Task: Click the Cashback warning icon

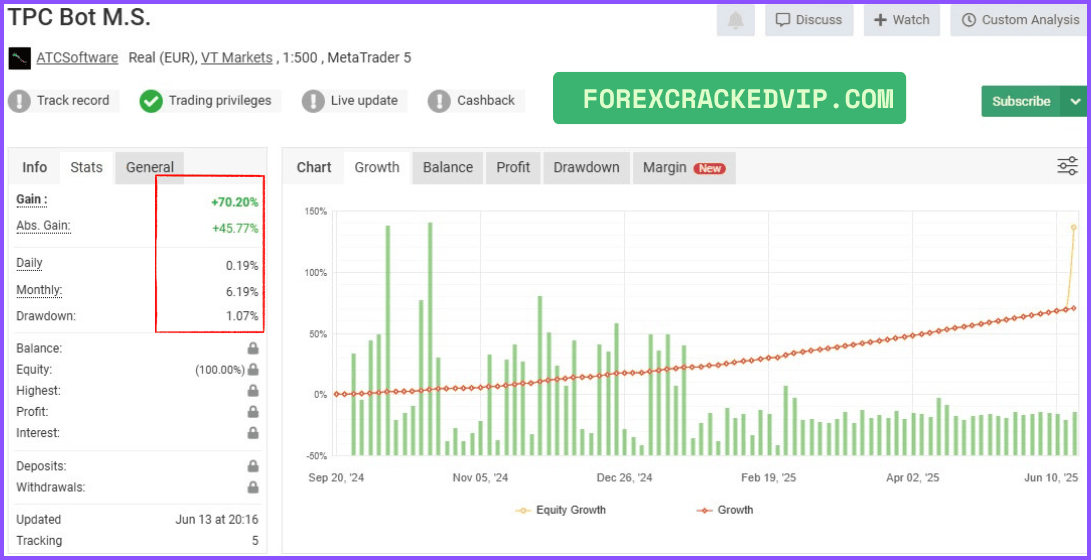Action: [439, 101]
